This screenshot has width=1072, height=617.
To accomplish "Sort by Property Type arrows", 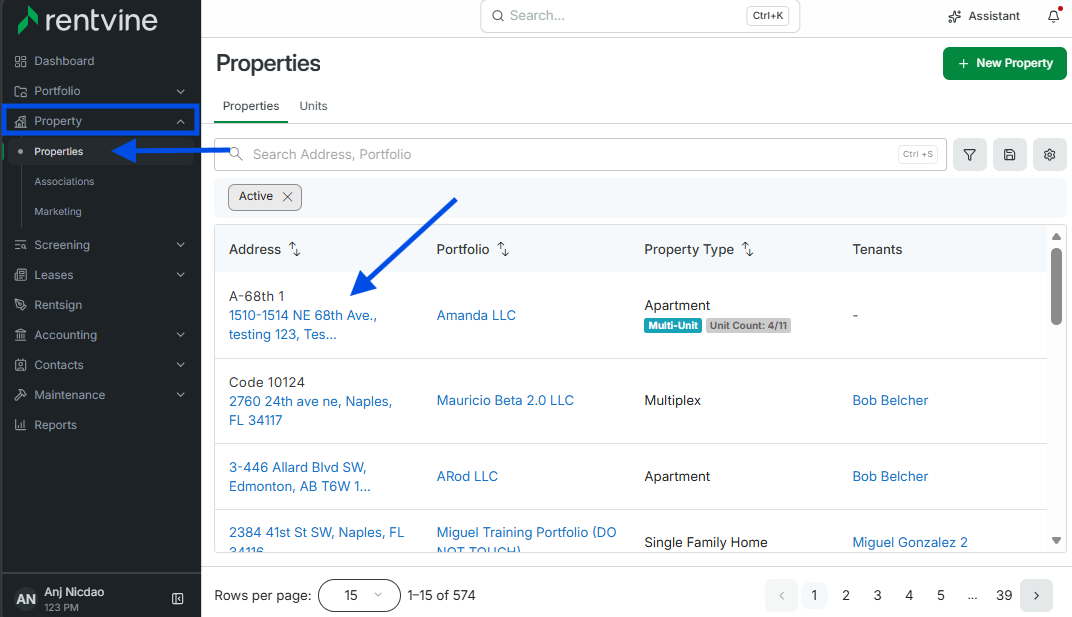I will click(x=748, y=249).
